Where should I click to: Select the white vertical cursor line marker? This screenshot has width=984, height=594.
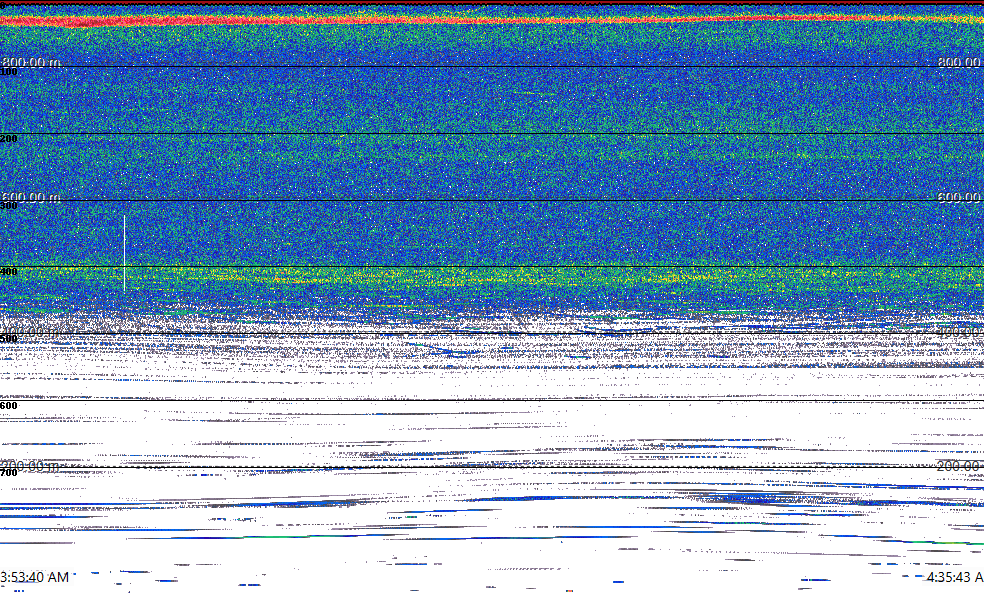pyautogui.click(x=124, y=253)
